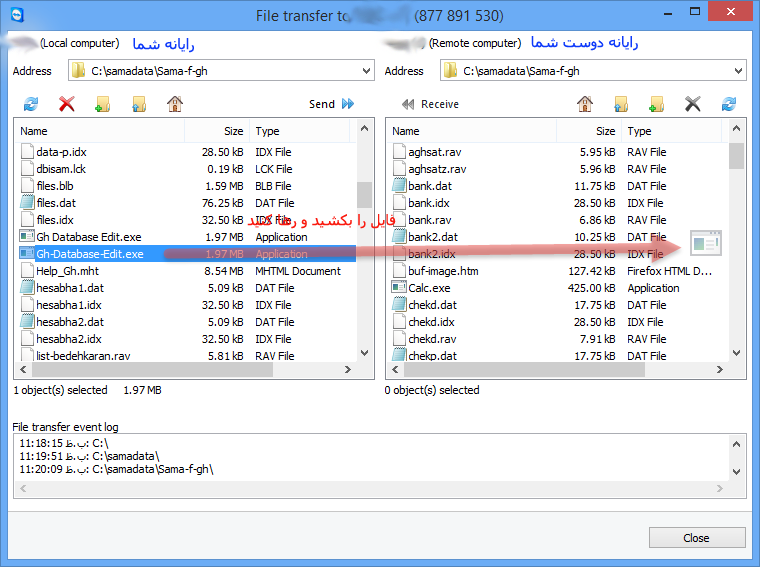Select files.idx in local list
Image resolution: width=760 pixels, height=567 pixels.
click(187, 220)
